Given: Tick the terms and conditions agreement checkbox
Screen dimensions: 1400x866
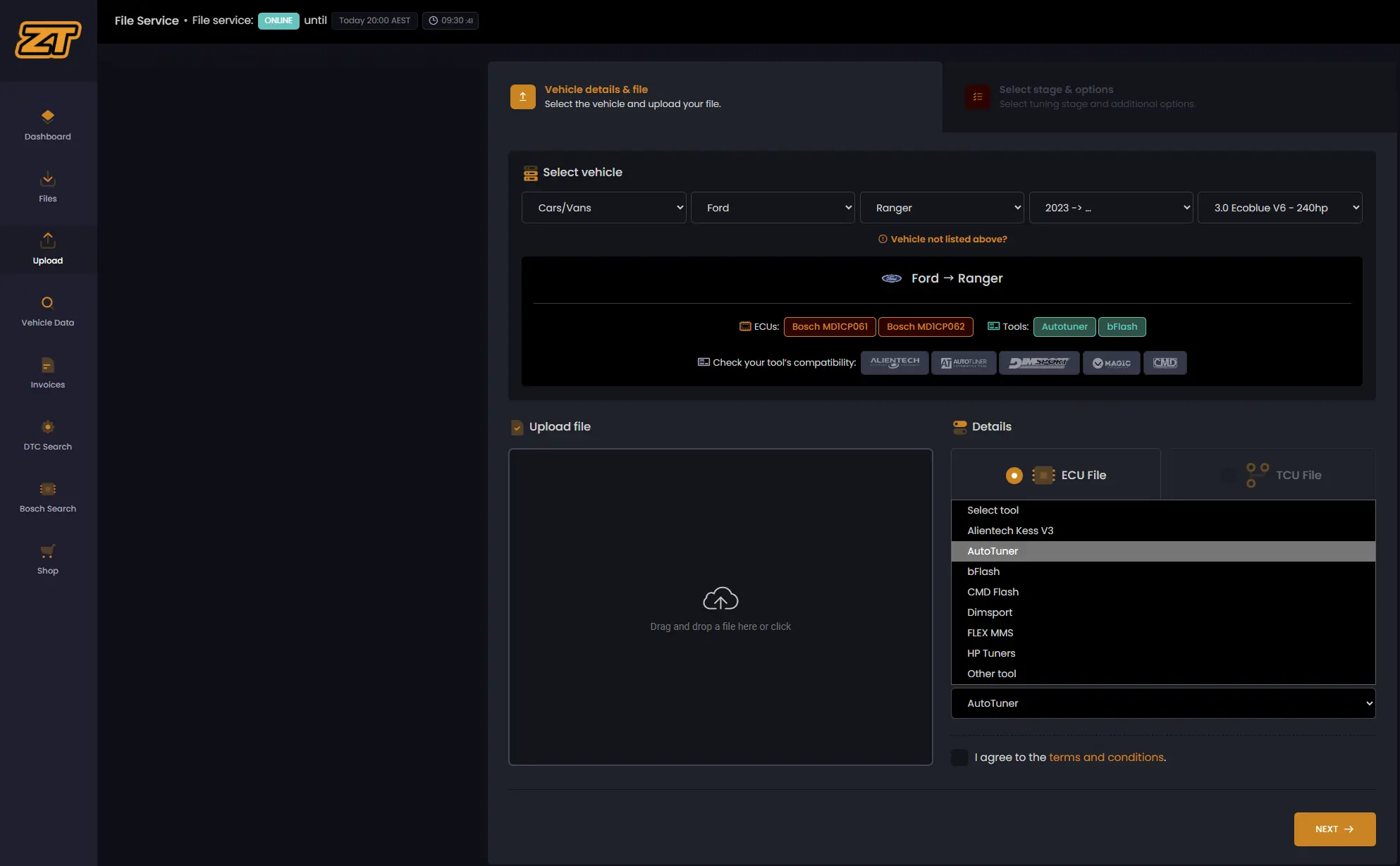Looking at the screenshot, I should (959, 757).
